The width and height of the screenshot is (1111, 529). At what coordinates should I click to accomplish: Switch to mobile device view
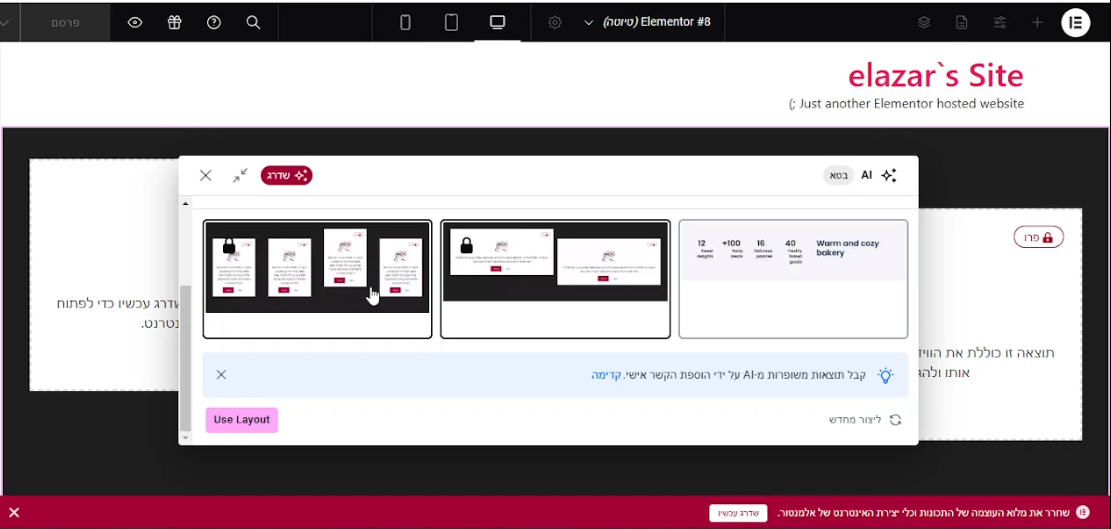405,23
